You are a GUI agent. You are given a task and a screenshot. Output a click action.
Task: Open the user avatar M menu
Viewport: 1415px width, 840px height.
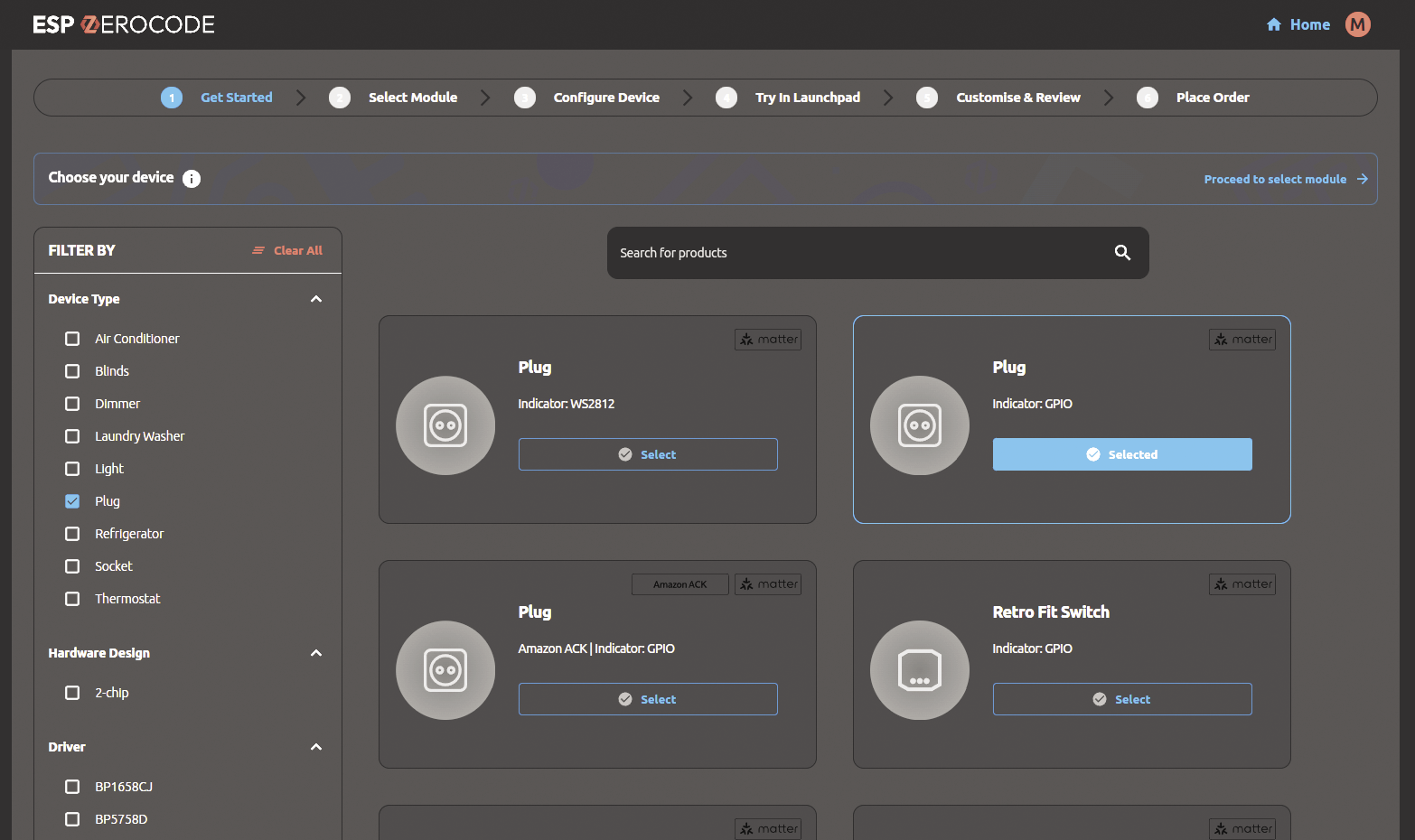pyautogui.click(x=1357, y=24)
